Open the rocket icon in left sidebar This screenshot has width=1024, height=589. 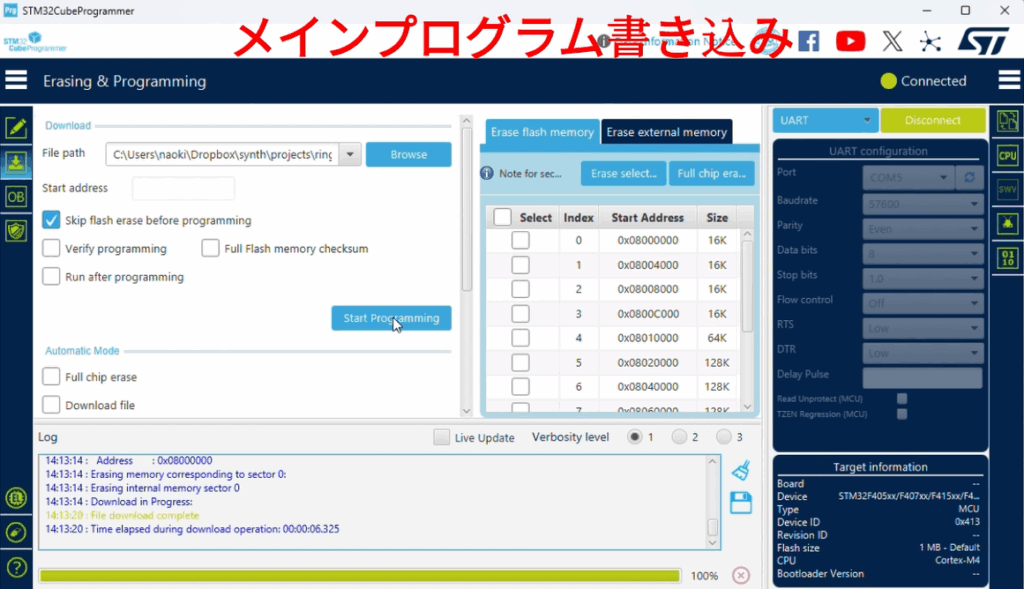point(16,532)
